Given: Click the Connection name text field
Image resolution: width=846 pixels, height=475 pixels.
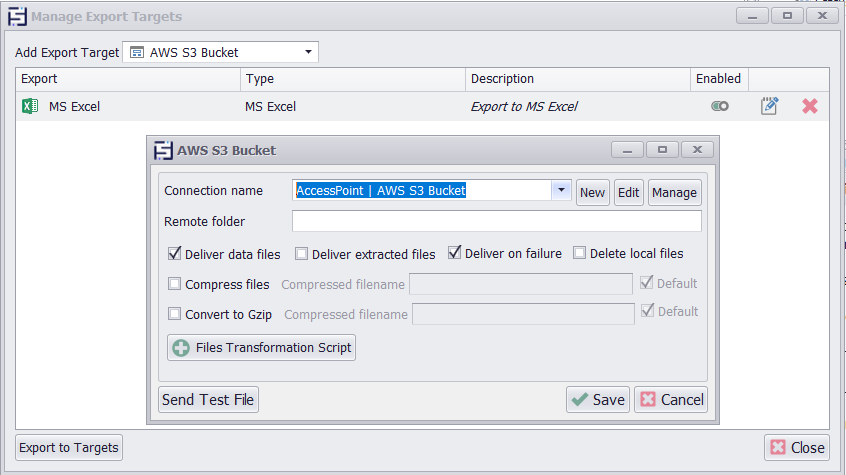Looking at the screenshot, I should pos(422,190).
